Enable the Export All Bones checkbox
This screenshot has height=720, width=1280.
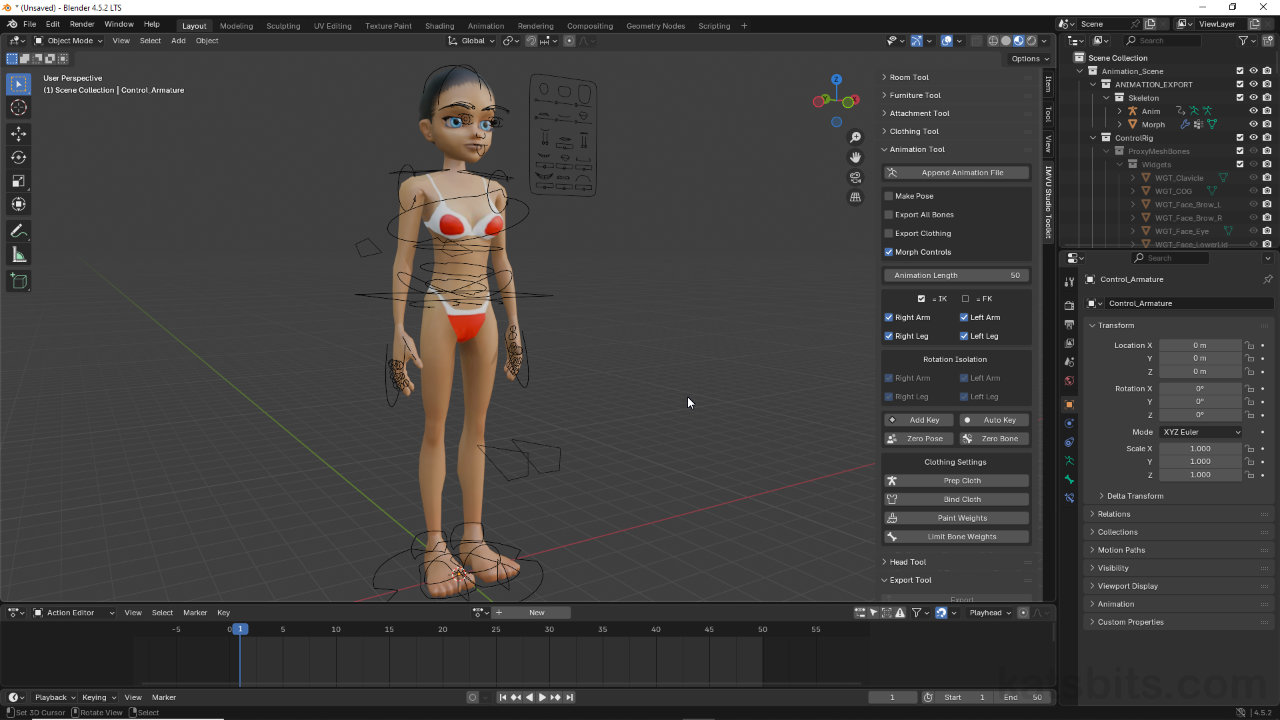coord(889,215)
